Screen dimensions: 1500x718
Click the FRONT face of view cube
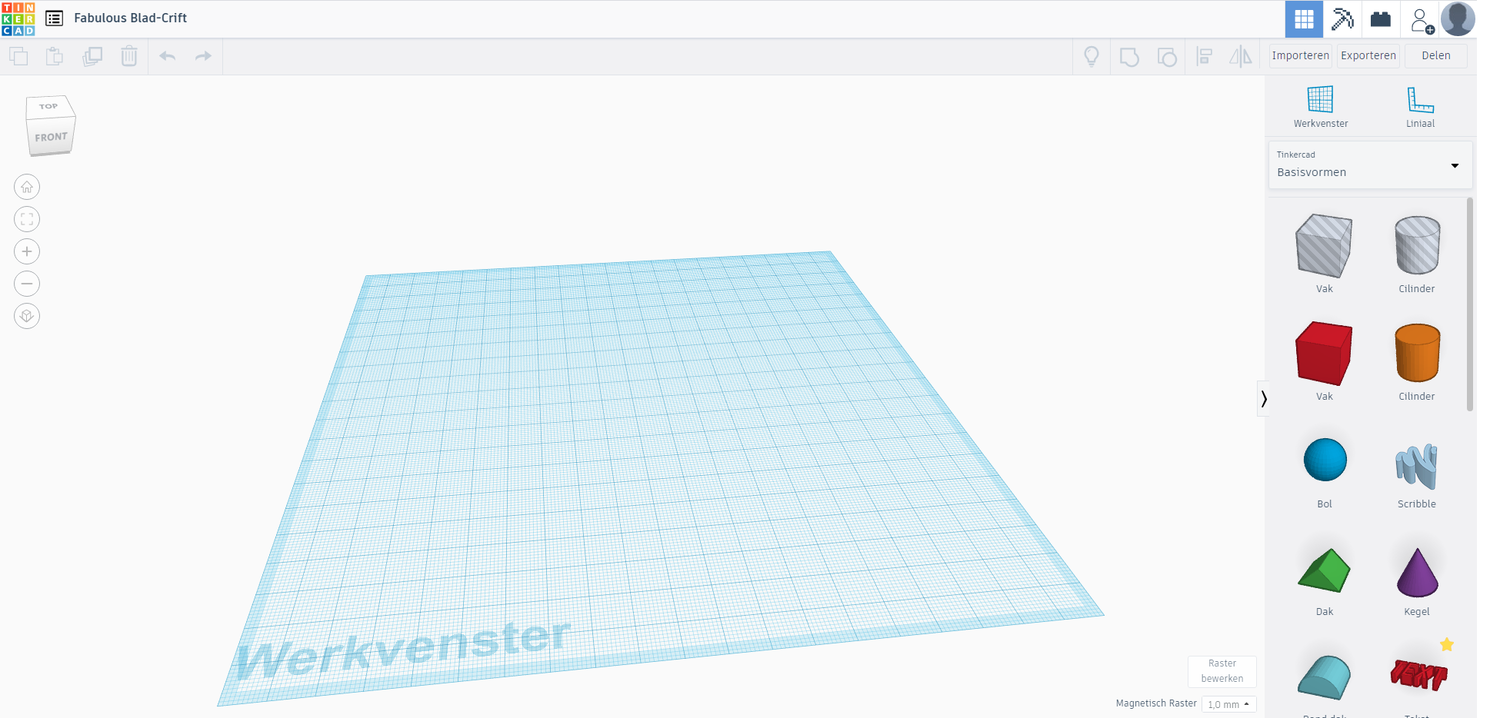click(51, 138)
